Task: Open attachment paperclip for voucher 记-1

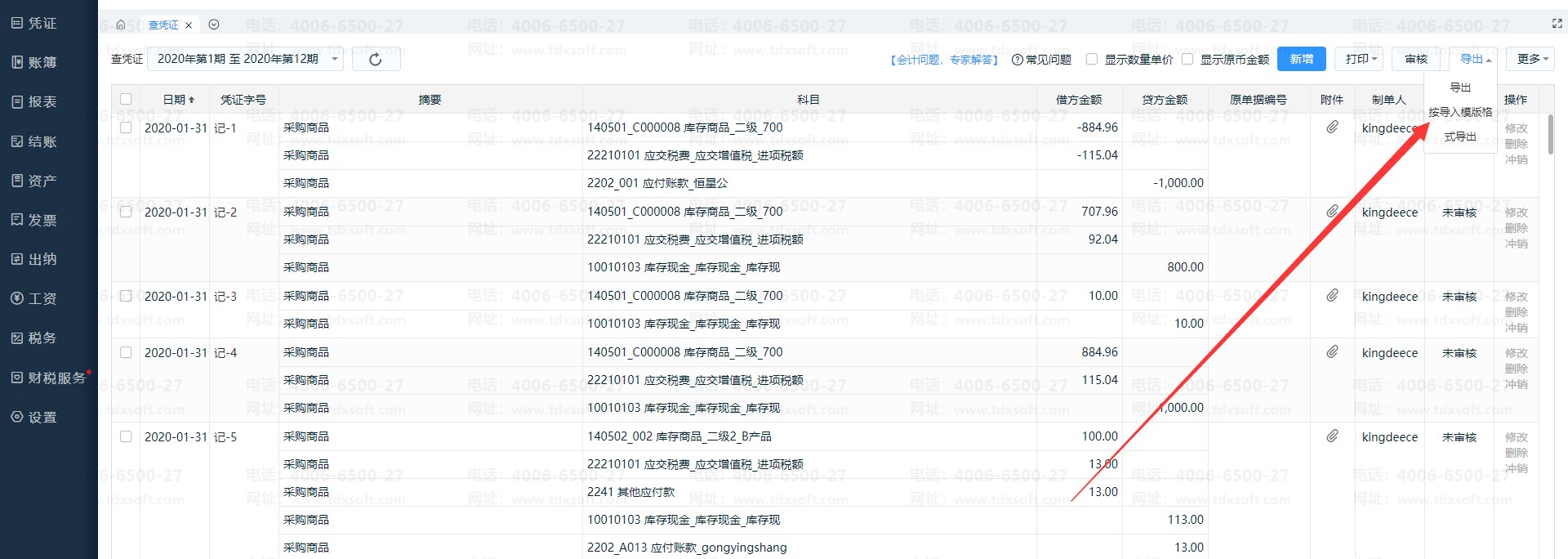Action: (x=1332, y=127)
